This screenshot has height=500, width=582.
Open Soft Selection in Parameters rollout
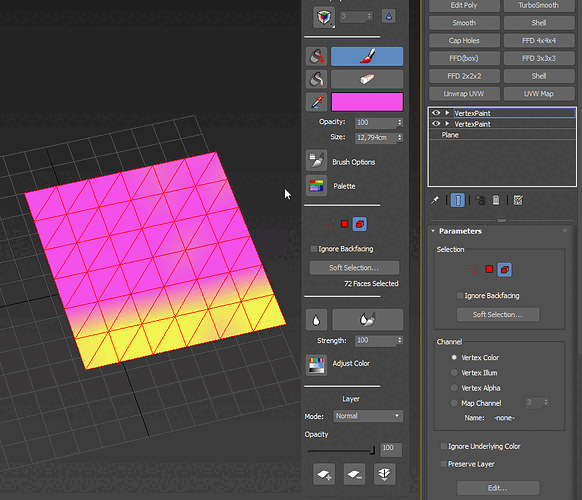pyautogui.click(x=498, y=314)
